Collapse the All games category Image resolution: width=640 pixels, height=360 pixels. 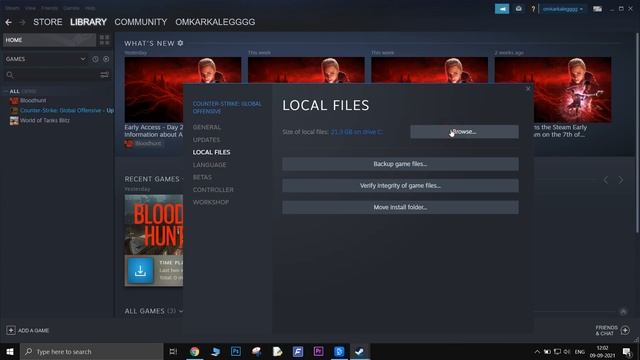(5, 91)
